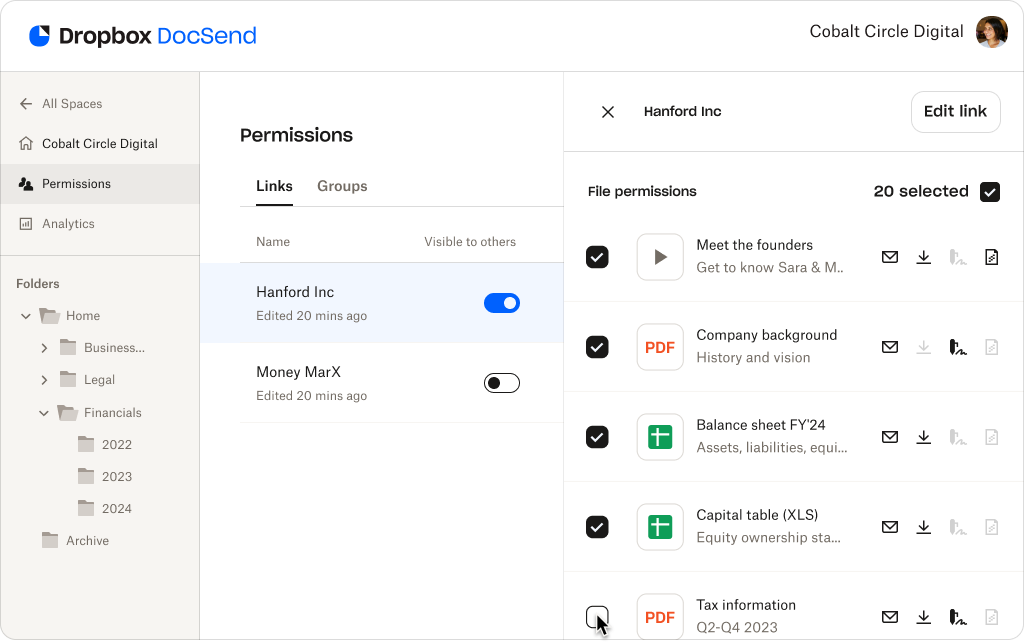This screenshot has height=643, width=1024.
Task: Turn off Hanford Inc visible to others
Action: pyautogui.click(x=502, y=304)
